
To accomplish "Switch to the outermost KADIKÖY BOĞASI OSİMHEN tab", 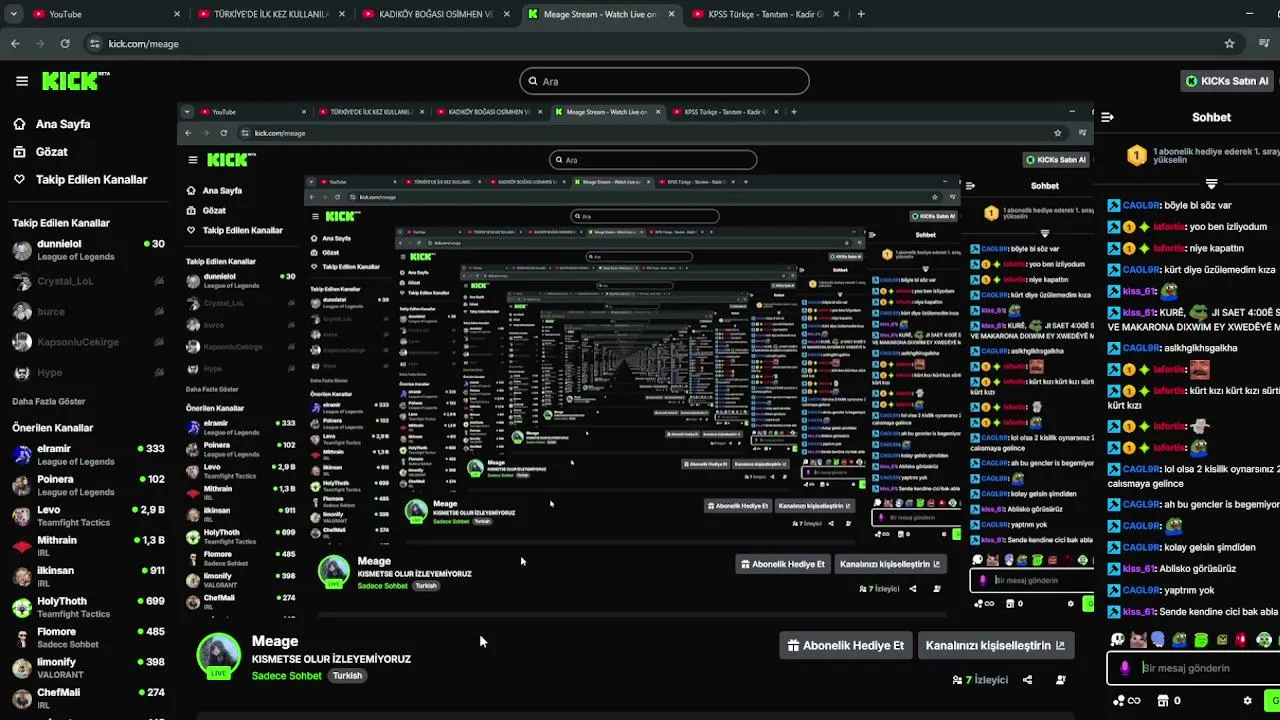I will 435,14.
